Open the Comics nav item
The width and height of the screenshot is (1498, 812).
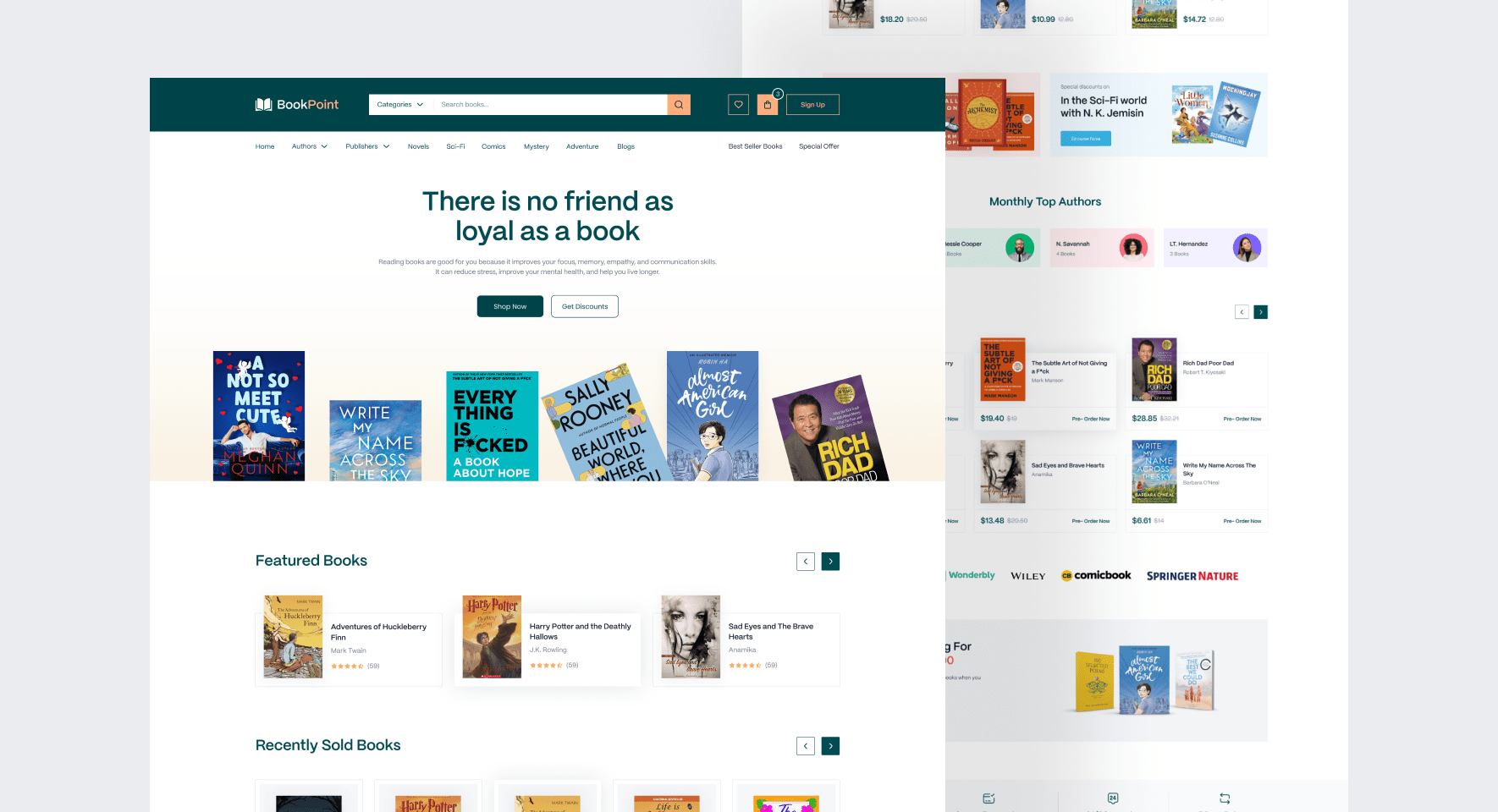[493, 146]
